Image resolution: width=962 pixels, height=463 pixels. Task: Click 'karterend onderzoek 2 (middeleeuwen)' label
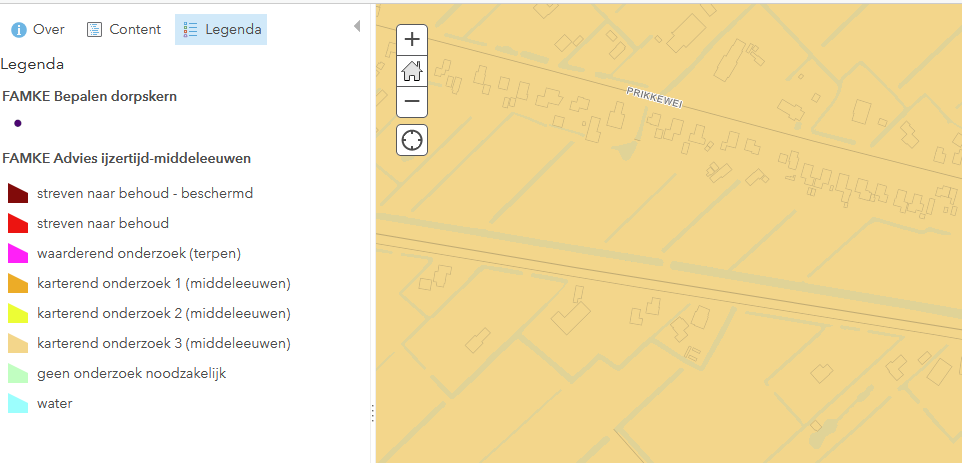(x=164, y=313)
